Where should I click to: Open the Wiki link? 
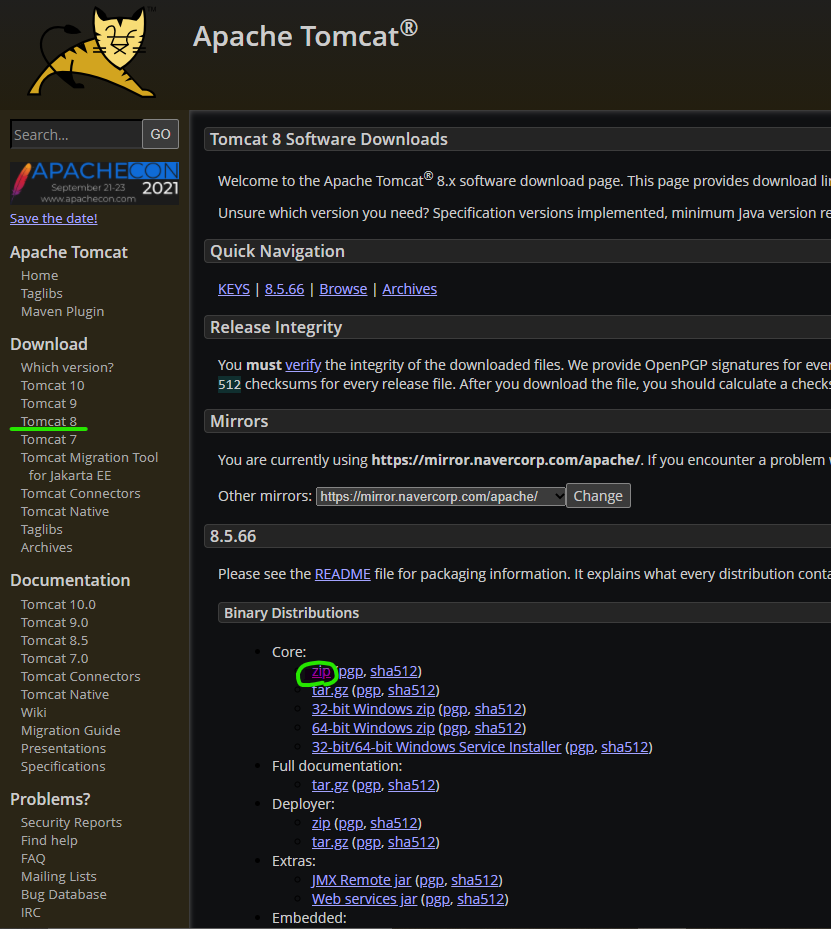[x=33, y=713]
